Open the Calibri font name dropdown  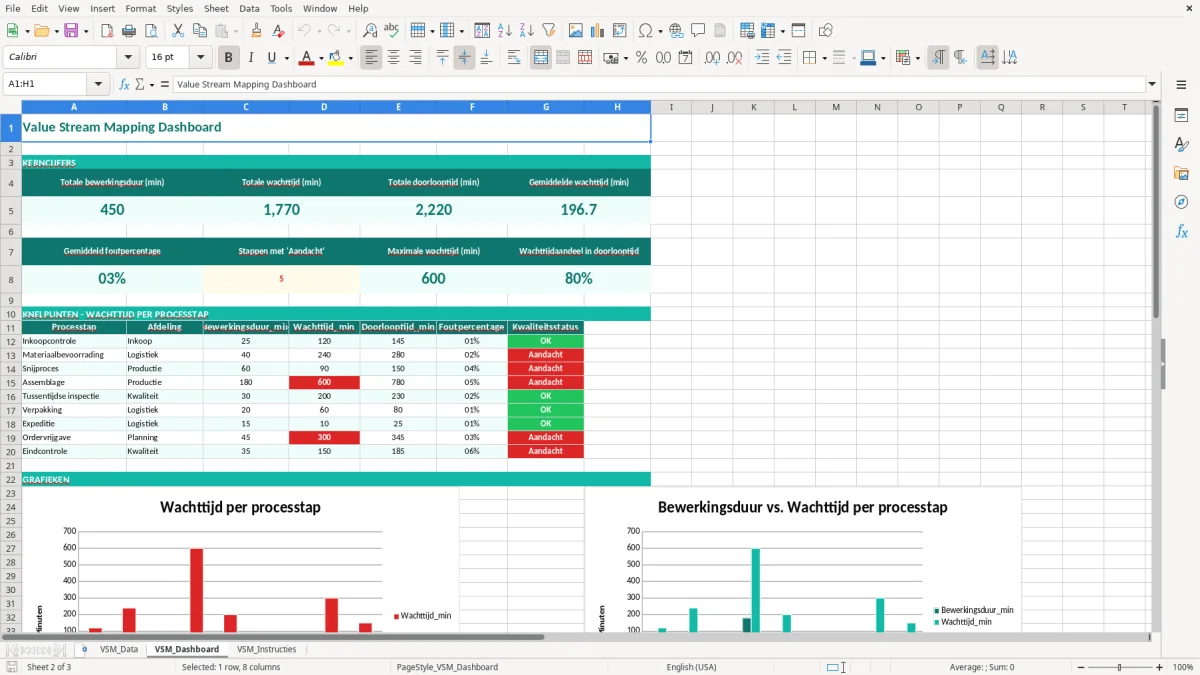pyautogui.click(x=127, y=58)
